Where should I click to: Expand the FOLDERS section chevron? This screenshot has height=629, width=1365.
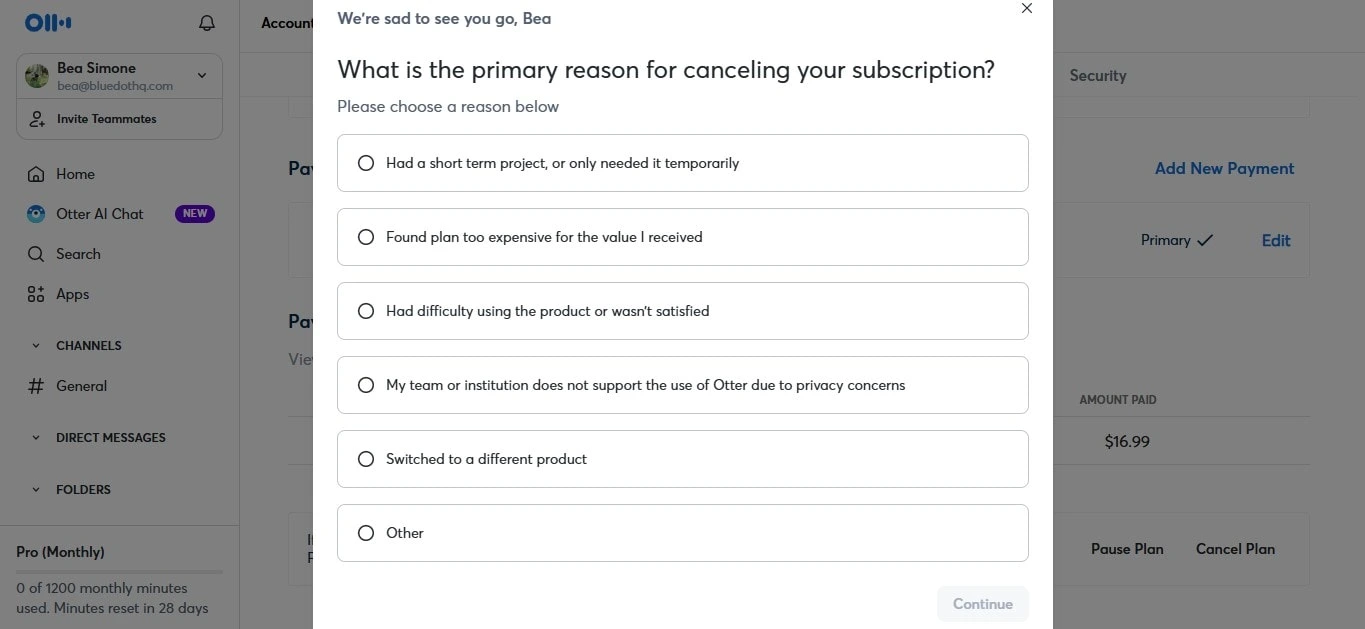(x=36, y=490)
